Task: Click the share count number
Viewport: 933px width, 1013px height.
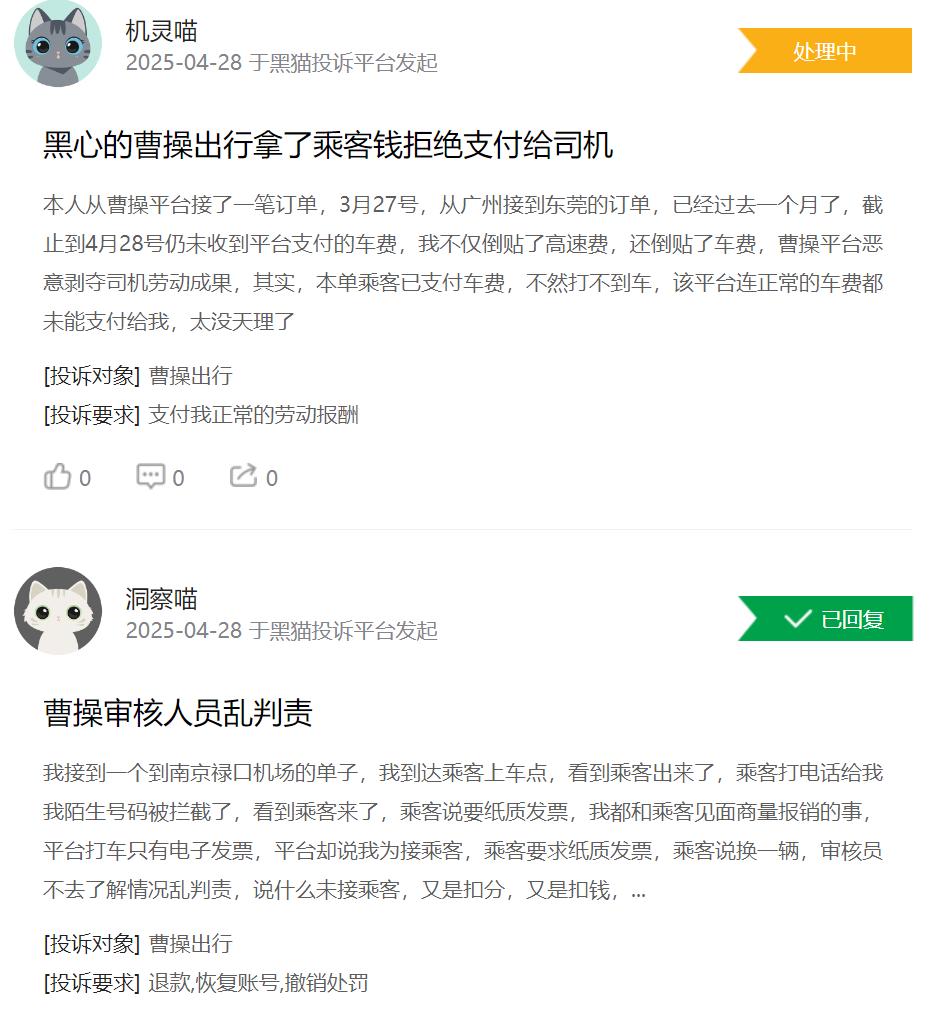Action: 271,478
